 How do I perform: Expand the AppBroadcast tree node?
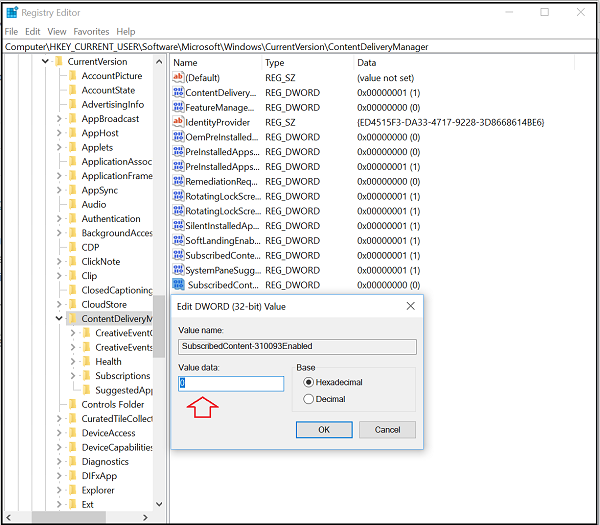click(59, 119)
